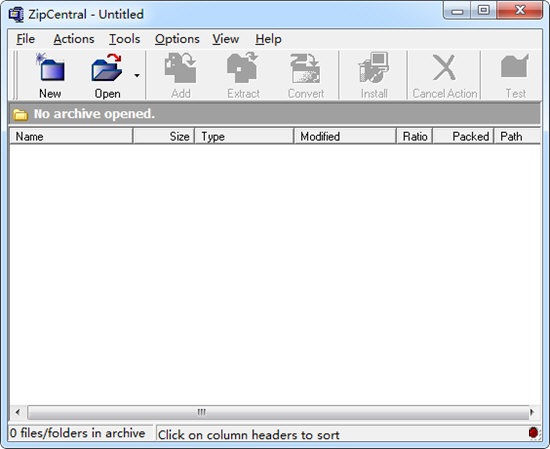Click the folder icon beside No archive opened

click(x=20, y=114)
